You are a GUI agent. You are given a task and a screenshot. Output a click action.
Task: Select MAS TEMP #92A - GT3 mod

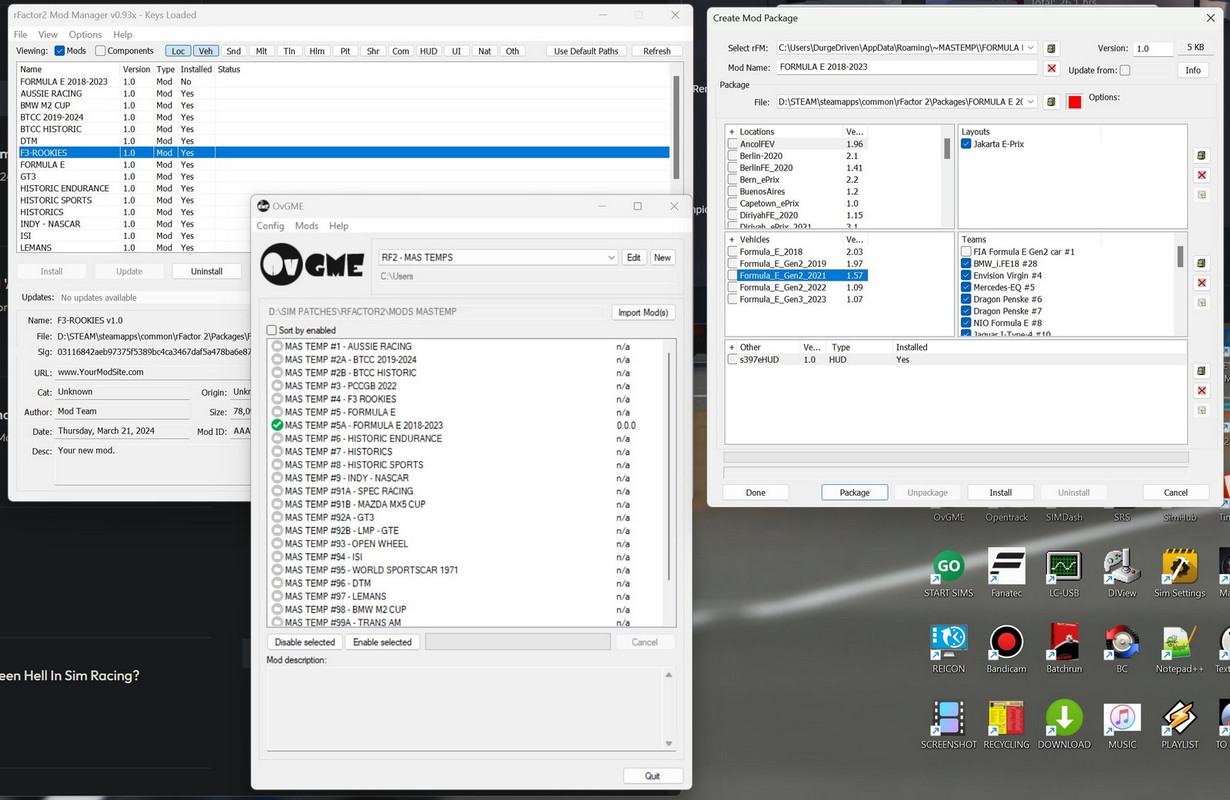coord(329,517)
